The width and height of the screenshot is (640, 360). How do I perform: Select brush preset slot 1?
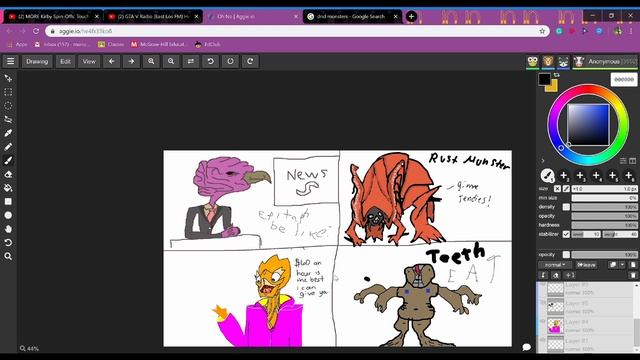tap(547, 176)
